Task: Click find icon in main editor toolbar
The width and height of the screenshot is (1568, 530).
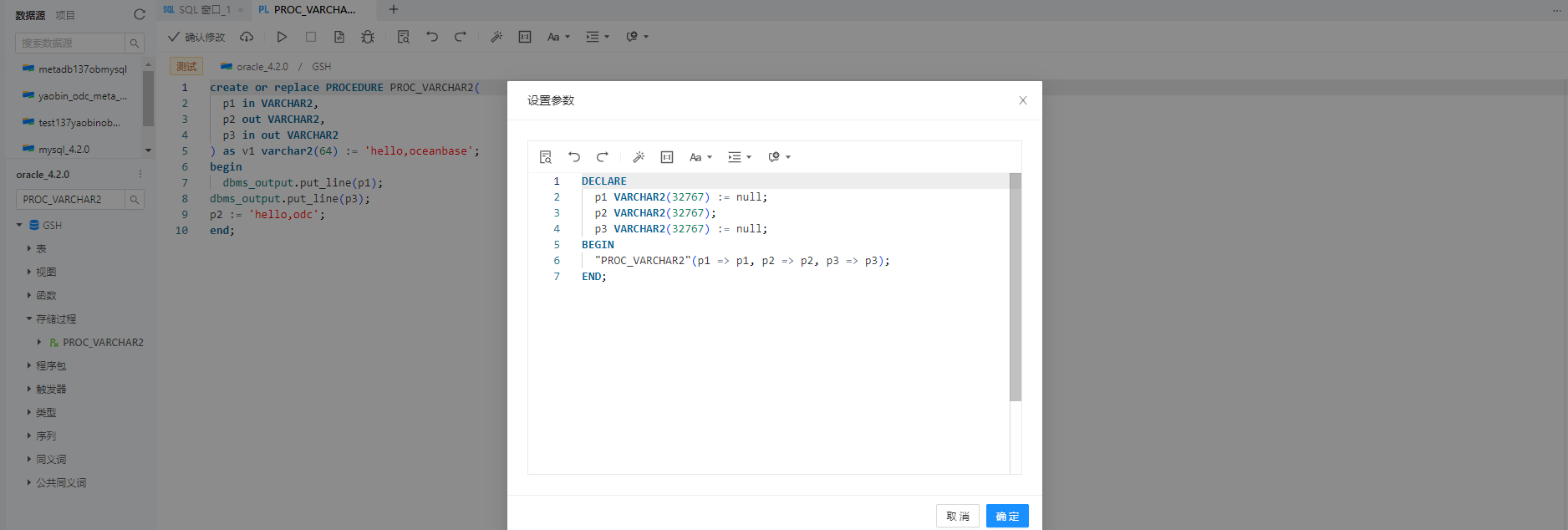Action: point(404,37)
